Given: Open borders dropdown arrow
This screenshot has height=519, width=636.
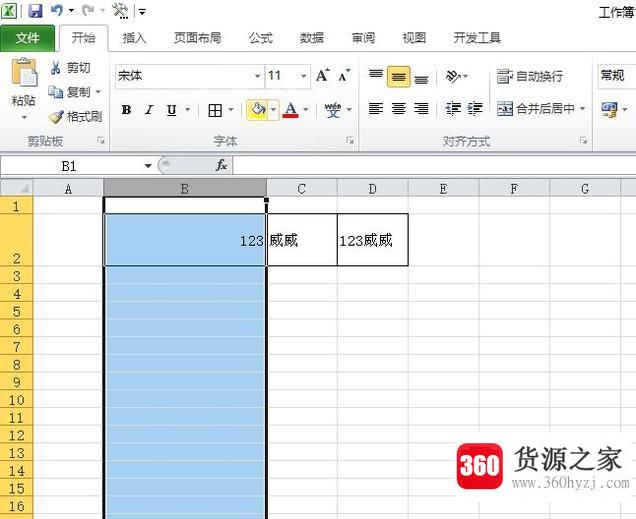Looking at the screenshot, I should pos(231,109).
